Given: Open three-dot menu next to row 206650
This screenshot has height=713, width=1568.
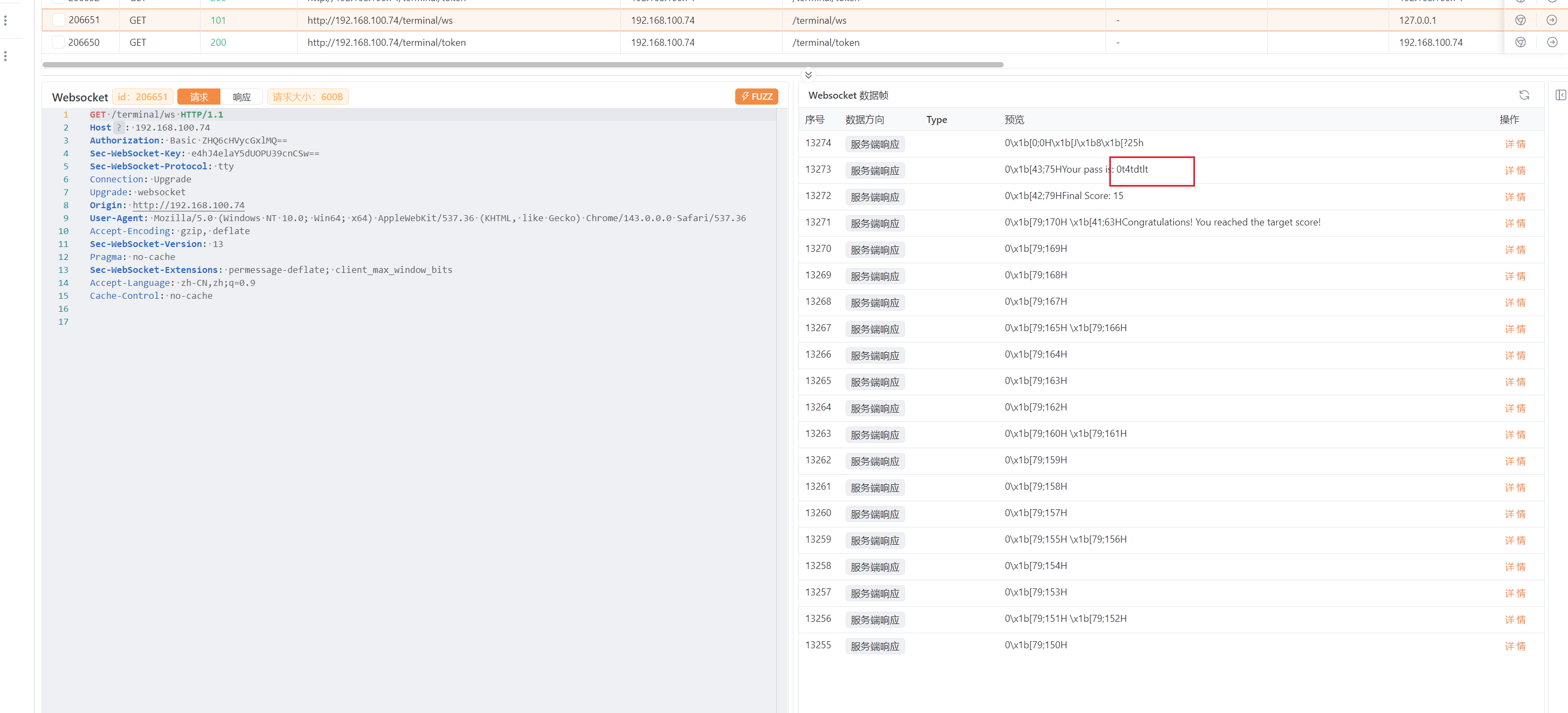Looking at the screenshot, I should (5, 56).
